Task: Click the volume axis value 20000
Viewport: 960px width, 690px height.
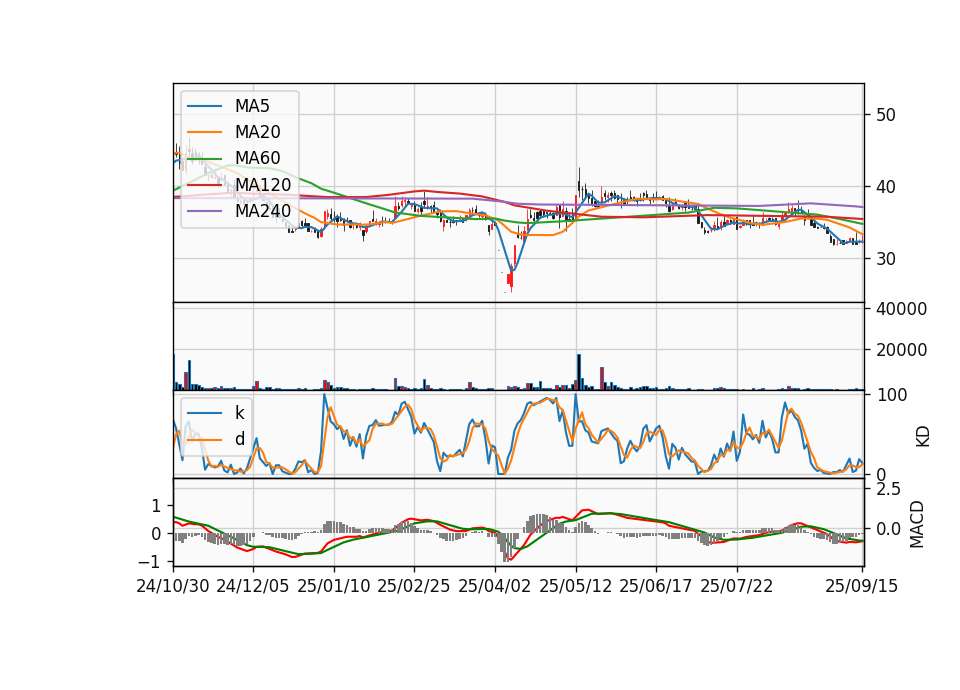Action: pyautogui.click(x=901, y=350)
